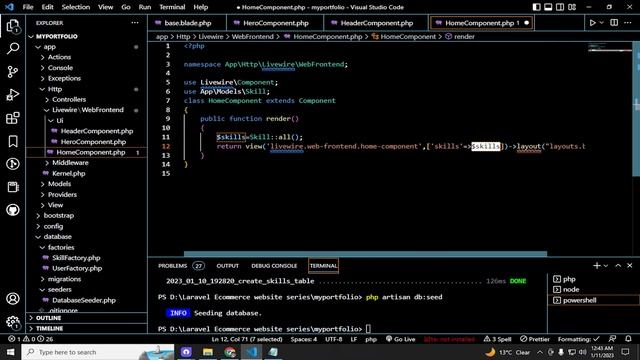Screen dimensions: 640x360
Task: Open Run and Debug view icon
Action: coord(13,95)
